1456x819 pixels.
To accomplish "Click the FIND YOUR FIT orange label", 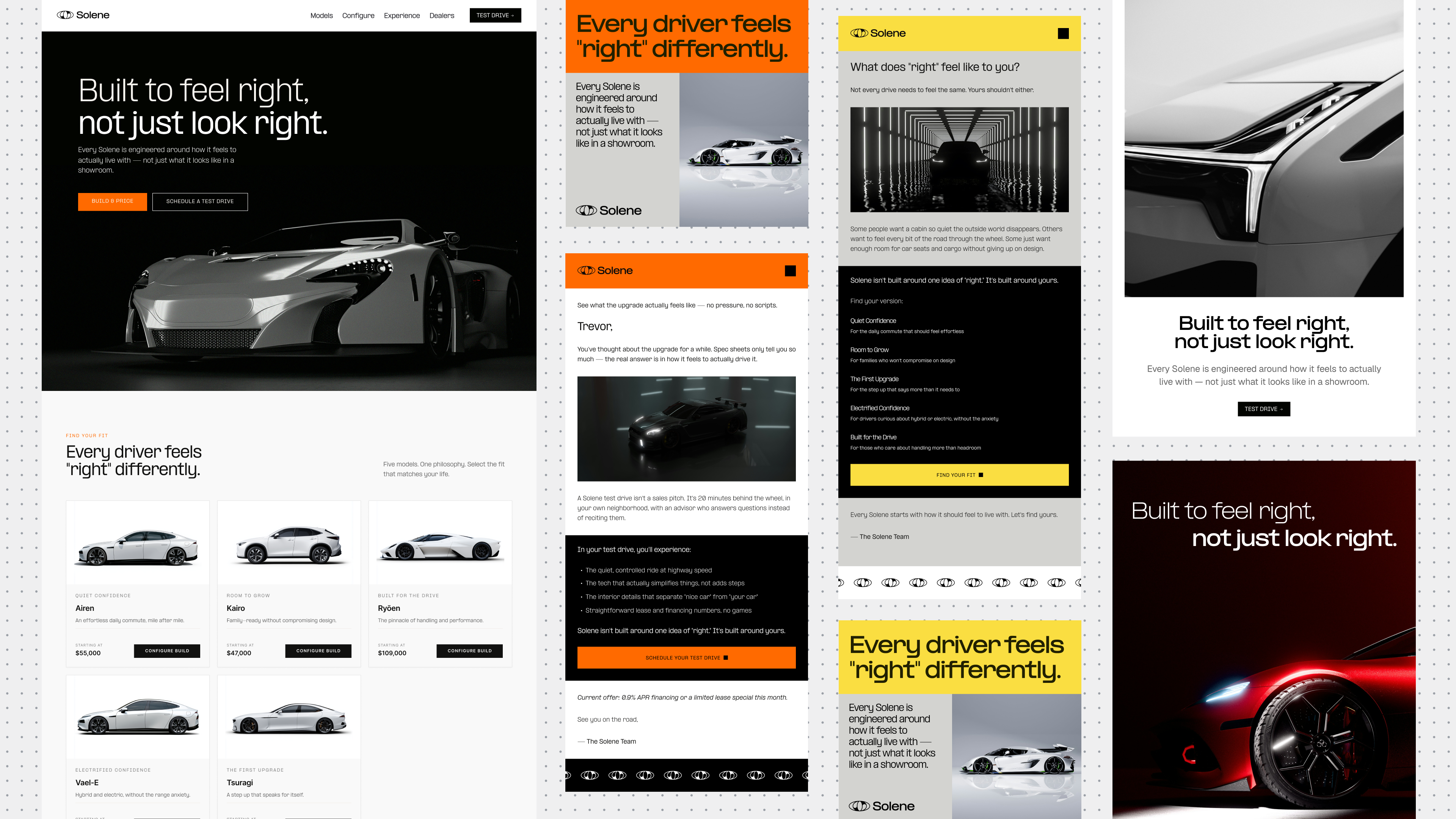I will coord(86,436).
